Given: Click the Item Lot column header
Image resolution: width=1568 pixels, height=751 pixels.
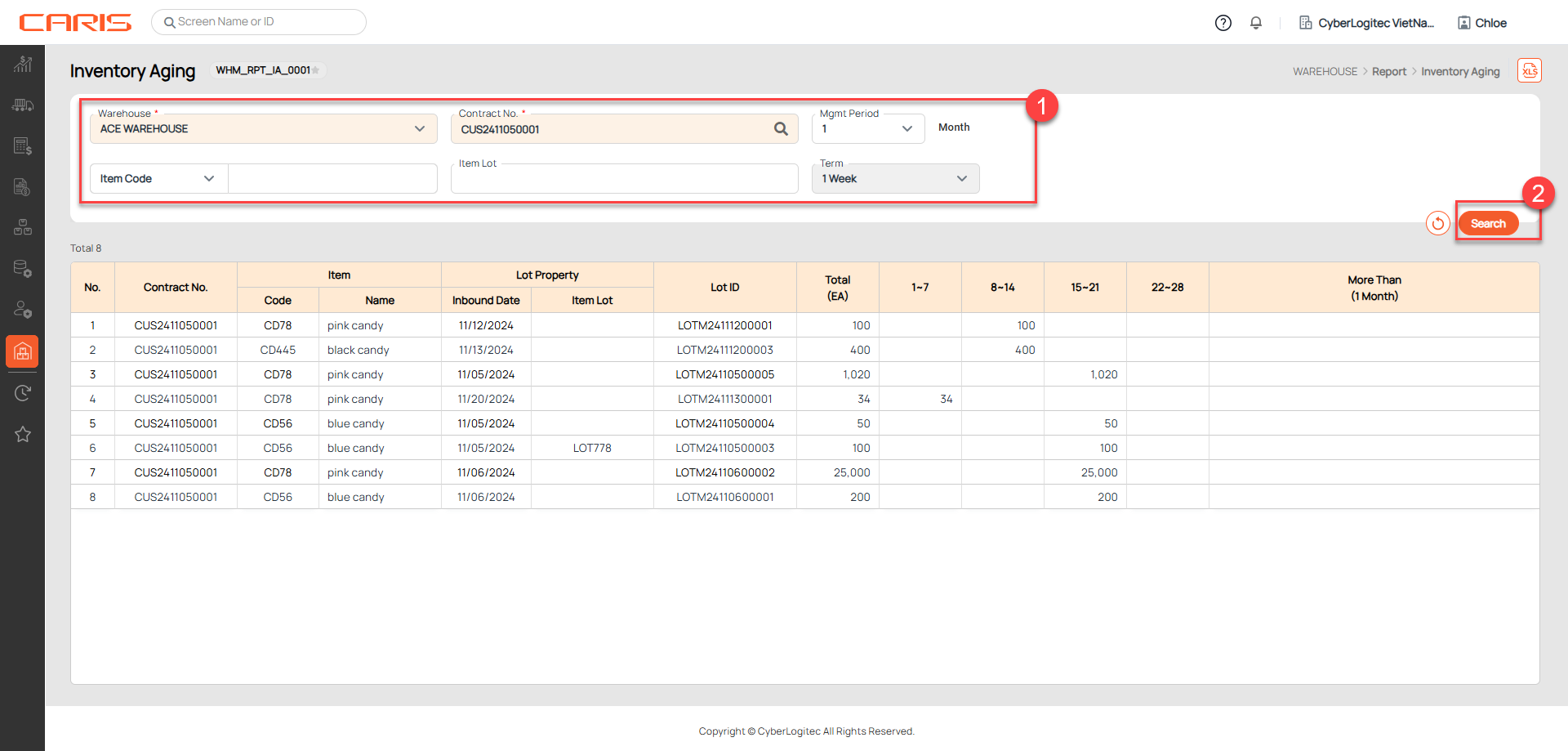Looking at the screenshot, I should pos(592,301).
